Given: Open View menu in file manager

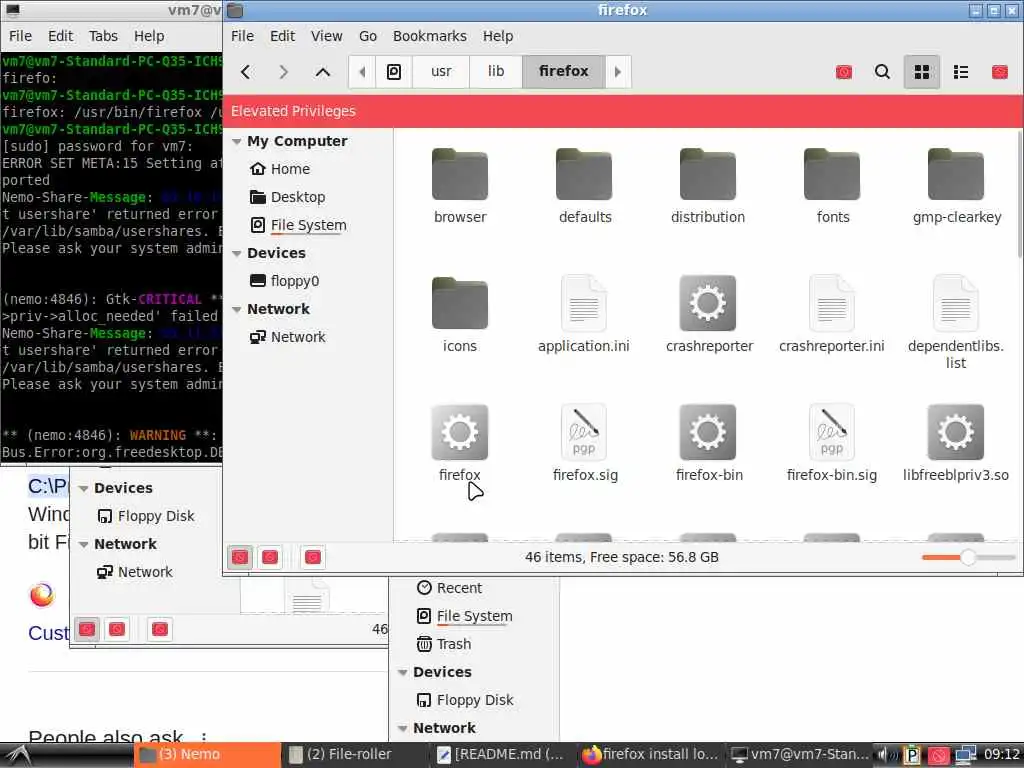Looking at the screenshot, I should coord(327,36).
